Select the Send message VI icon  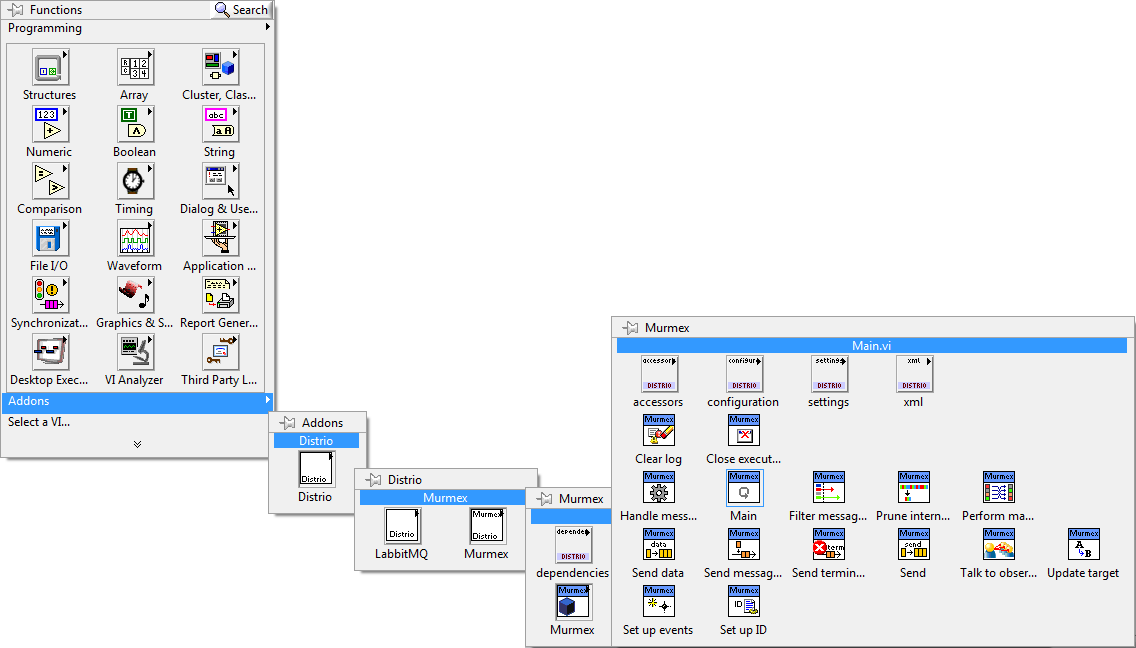(744, 544)
